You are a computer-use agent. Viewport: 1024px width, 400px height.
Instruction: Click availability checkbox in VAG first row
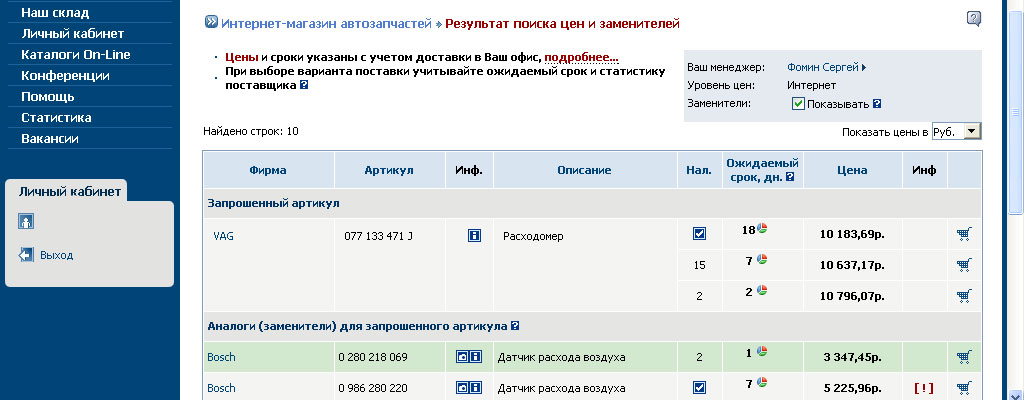[x=700, y=234]
